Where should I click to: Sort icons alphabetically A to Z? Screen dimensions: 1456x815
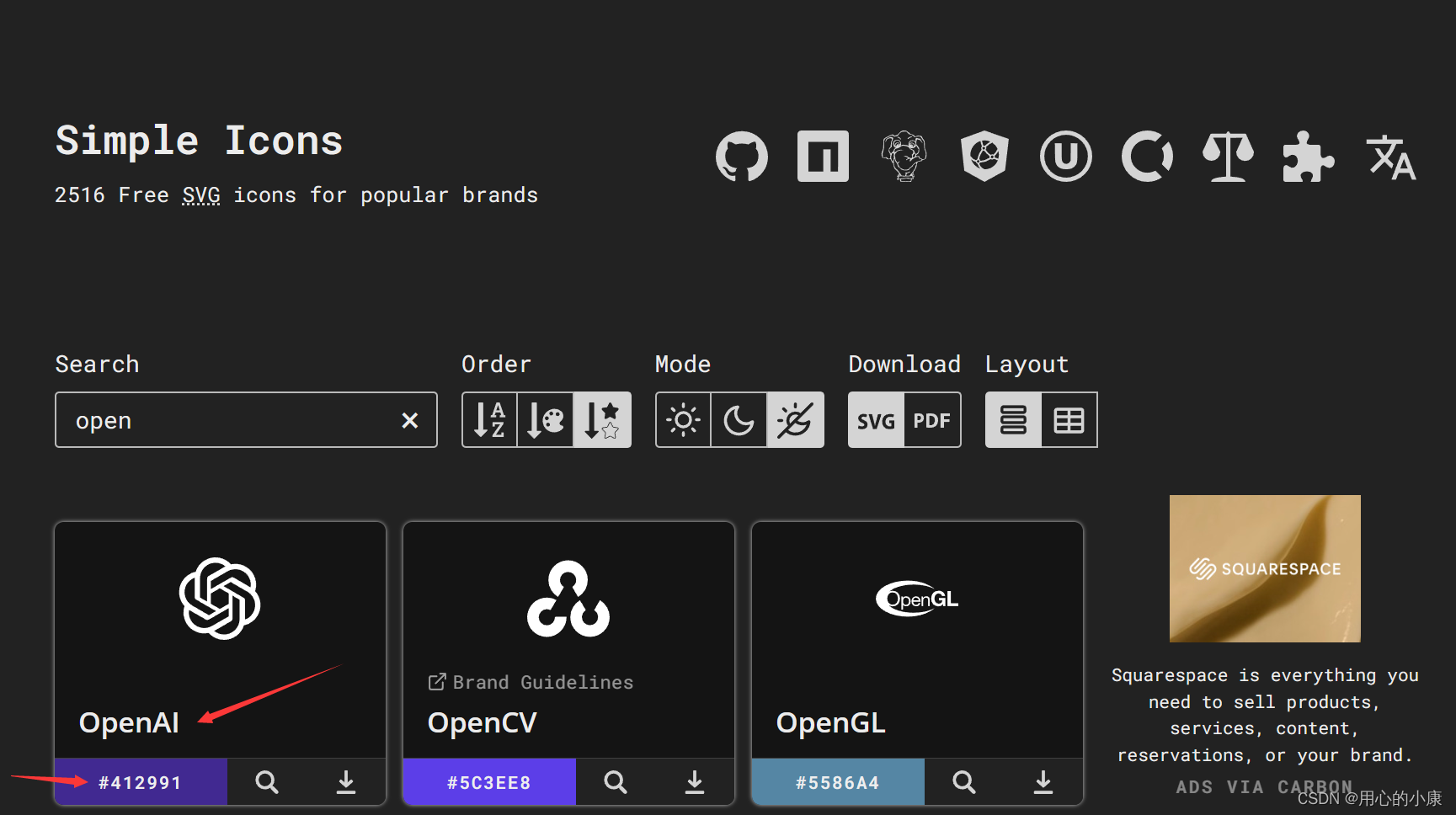tap(489, 419)
